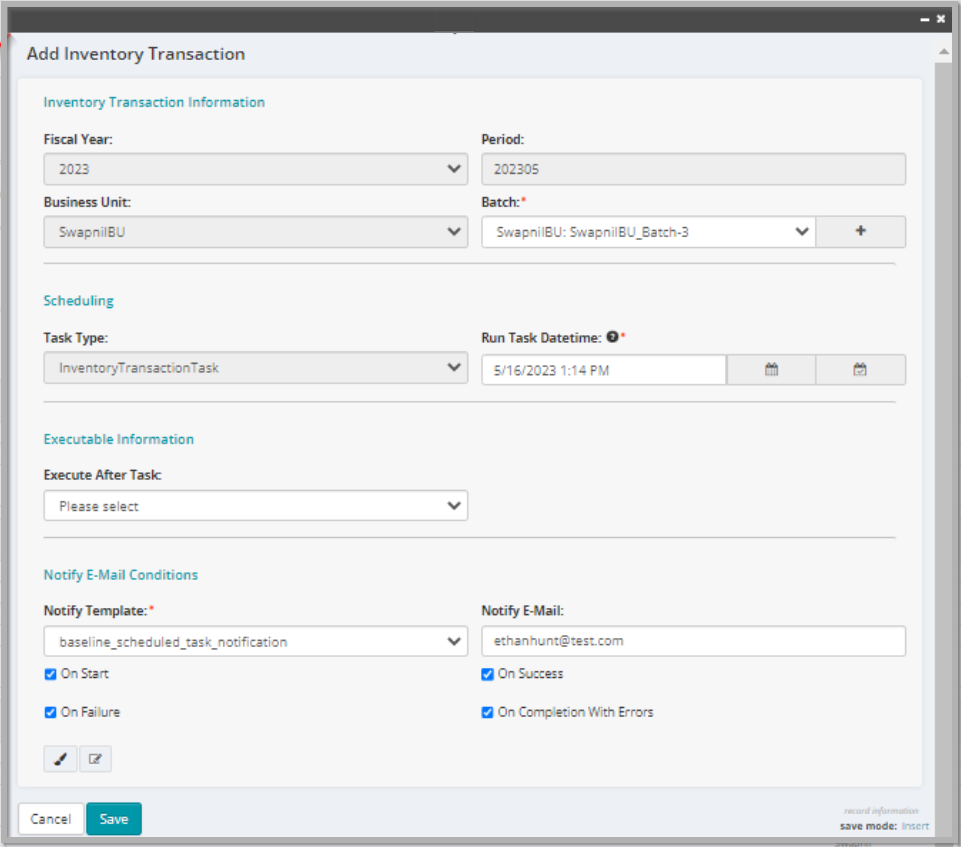Enable the On Start notification checkbox
This screenshot has width=961, height=847.
pos(50,674)
